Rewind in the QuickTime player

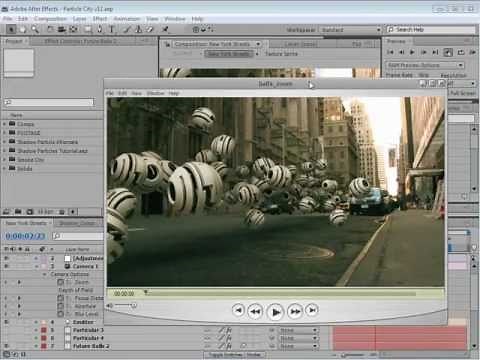(255, 311)
